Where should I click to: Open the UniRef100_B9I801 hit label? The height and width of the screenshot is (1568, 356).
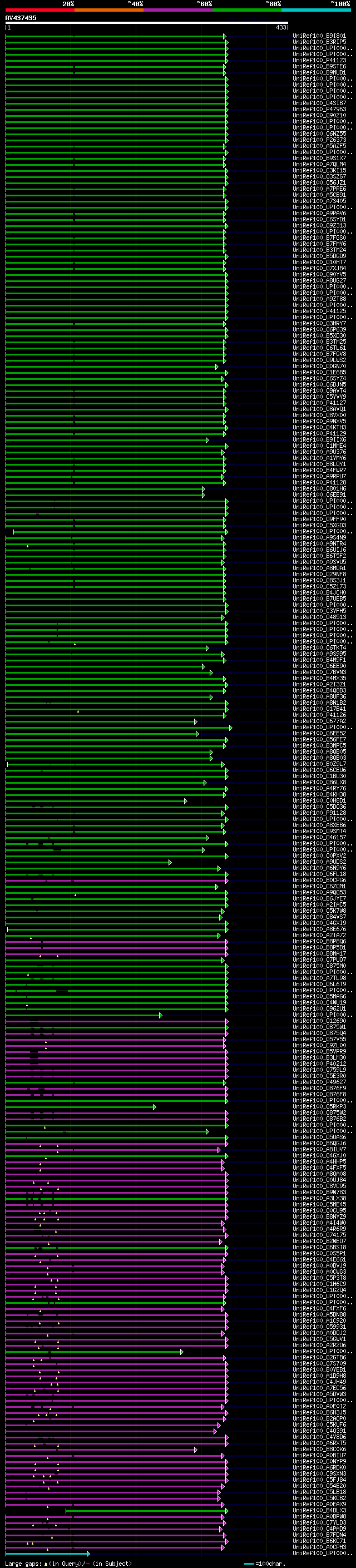(x=319, y=36)
